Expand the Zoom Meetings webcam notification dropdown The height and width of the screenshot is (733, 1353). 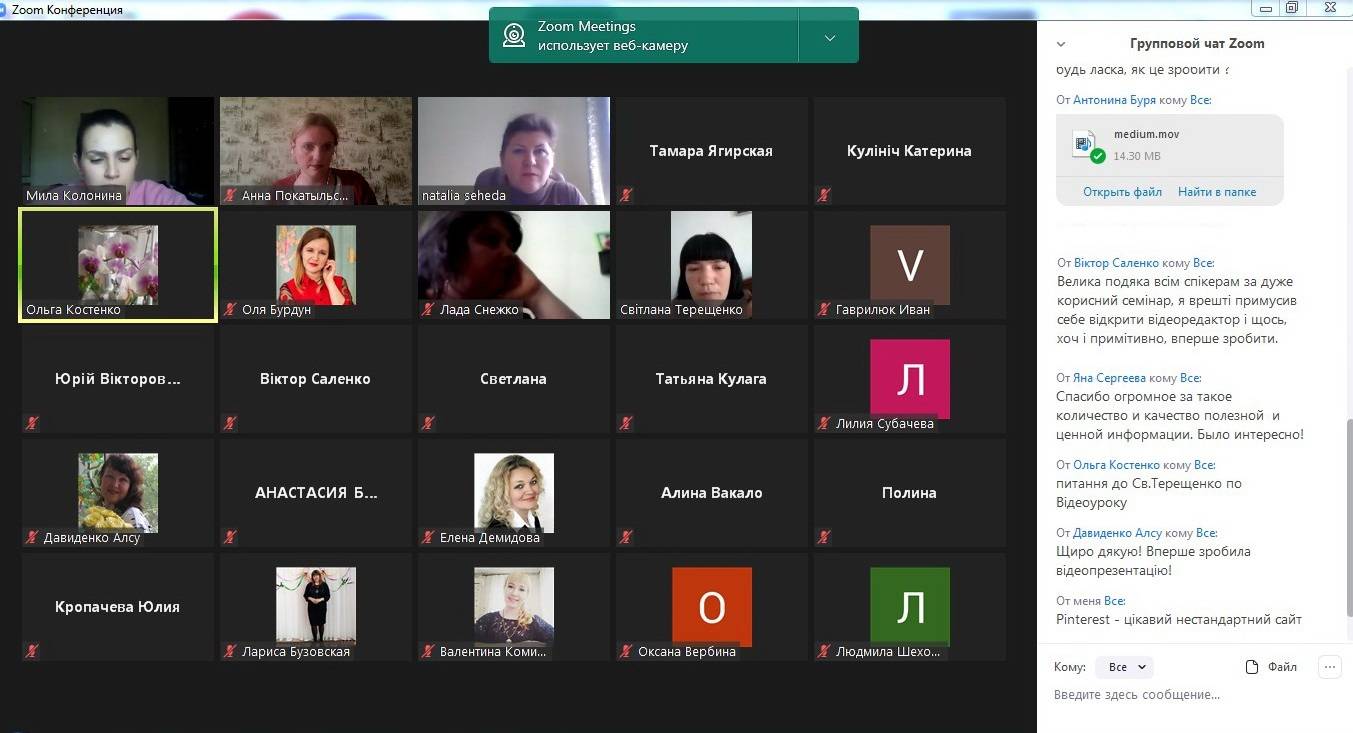pos(829,38)
